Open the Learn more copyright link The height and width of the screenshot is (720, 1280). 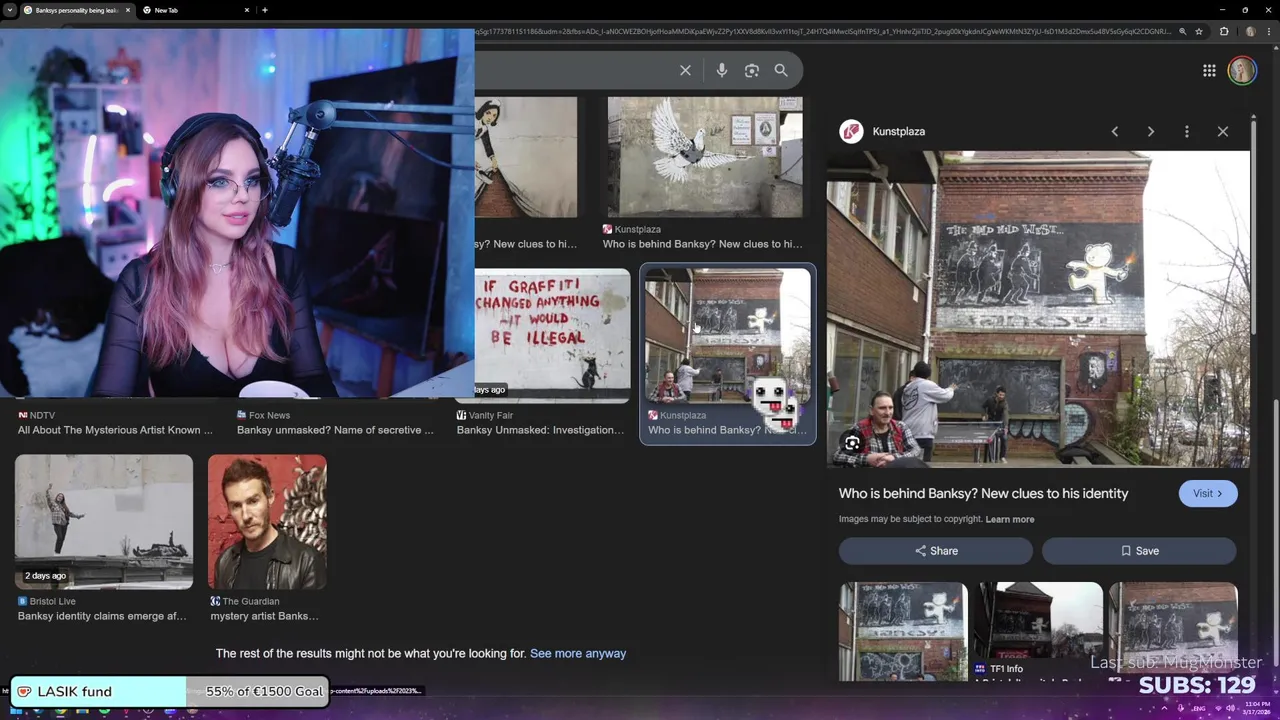(x=1010, y=519)
